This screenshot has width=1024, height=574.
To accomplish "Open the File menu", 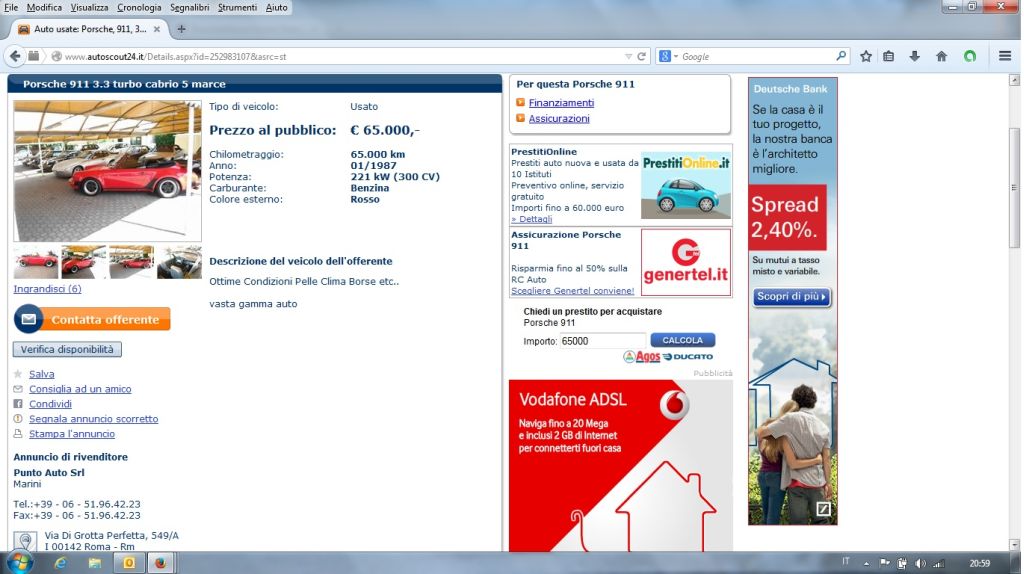I will click(11, 7).
